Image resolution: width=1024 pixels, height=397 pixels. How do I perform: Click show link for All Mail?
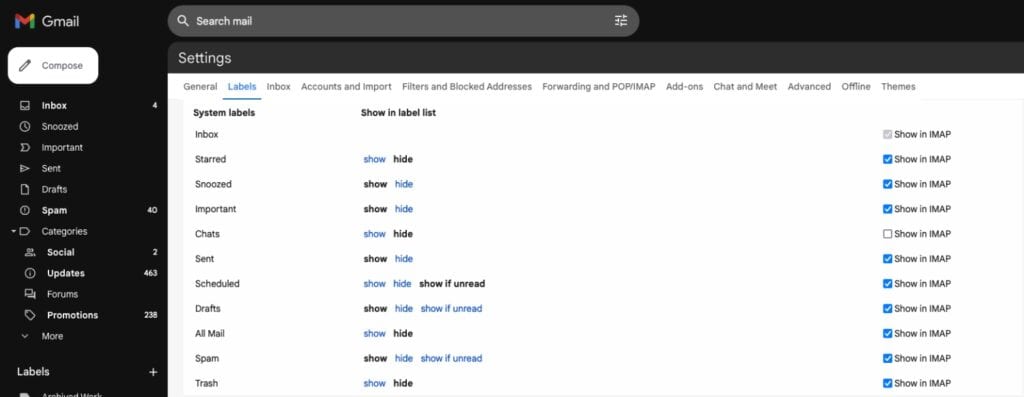pyautogui.click(x=375, y=333)
